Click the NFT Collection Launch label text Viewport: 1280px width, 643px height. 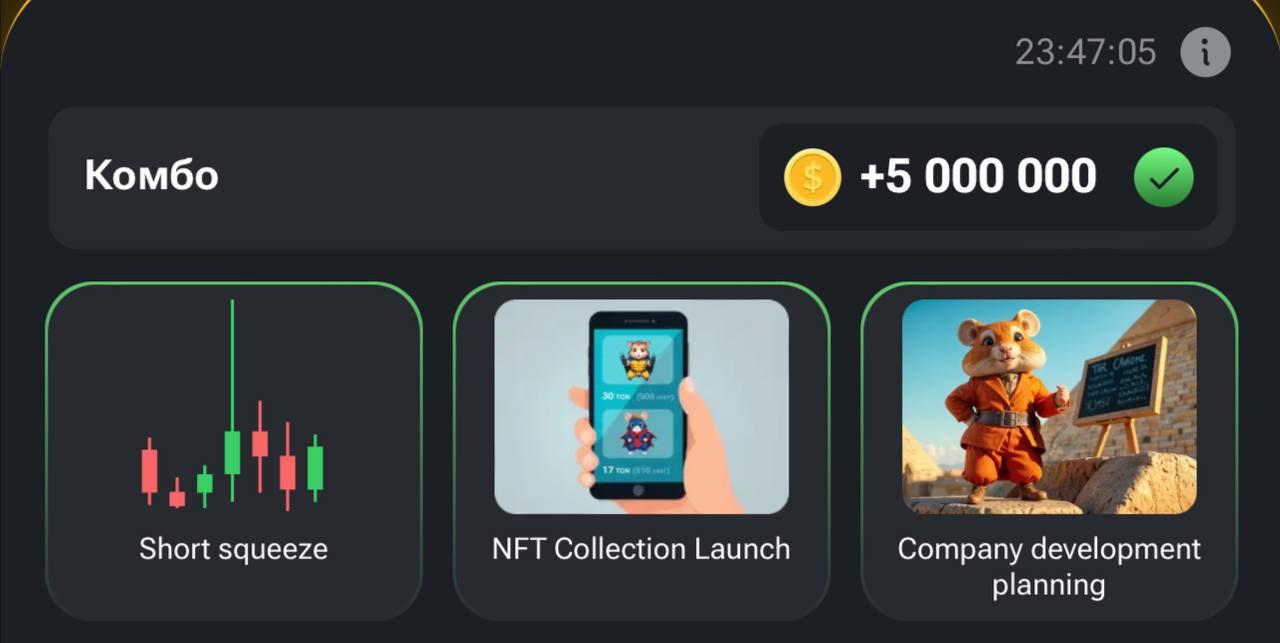click(x=641, y=549)
